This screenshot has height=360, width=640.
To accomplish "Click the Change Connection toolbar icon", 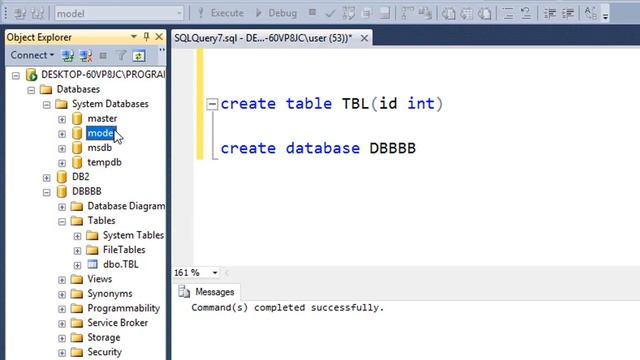I will pos(38,13).
